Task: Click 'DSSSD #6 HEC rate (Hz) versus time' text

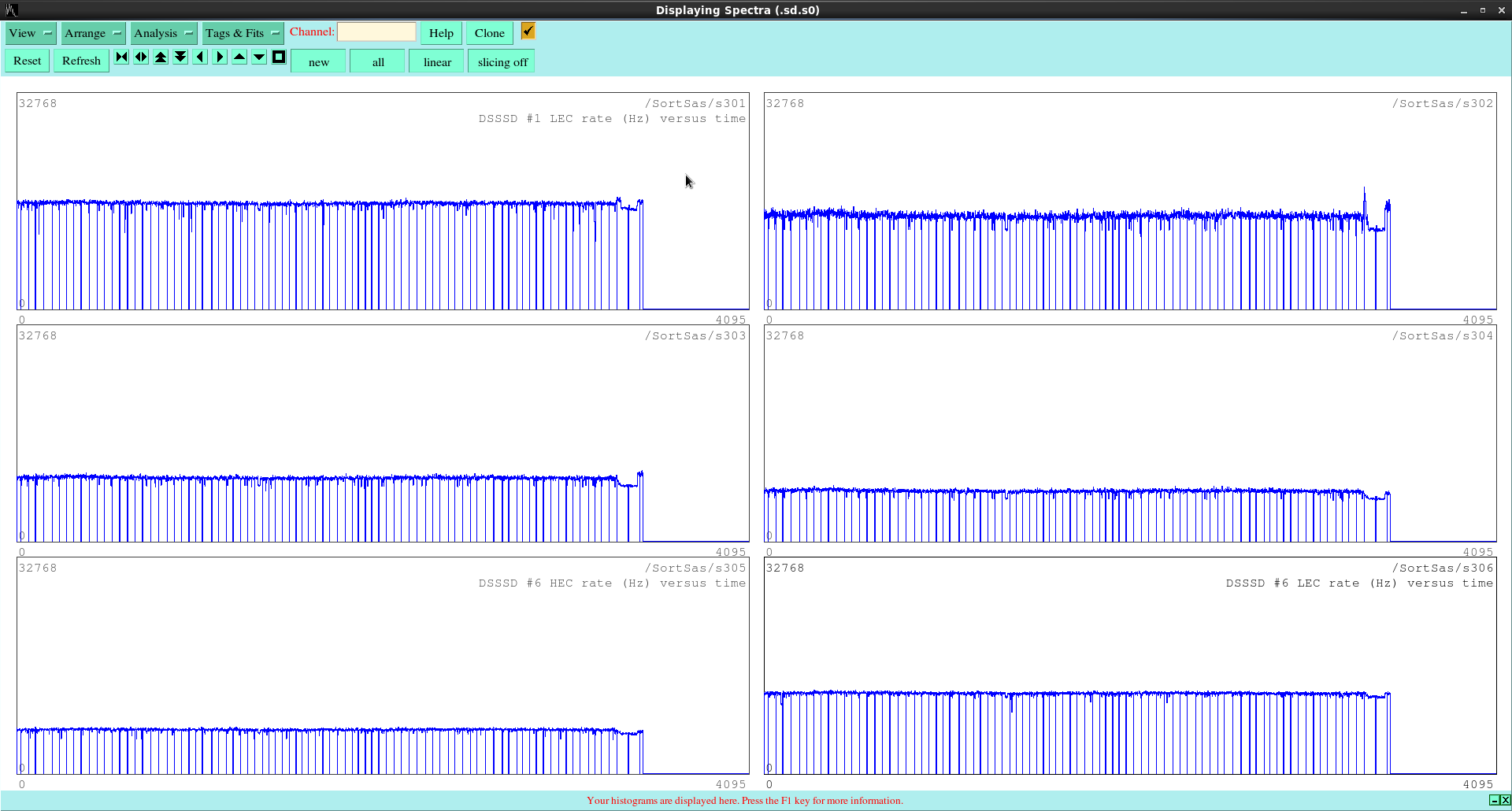Action: point(612,583)
